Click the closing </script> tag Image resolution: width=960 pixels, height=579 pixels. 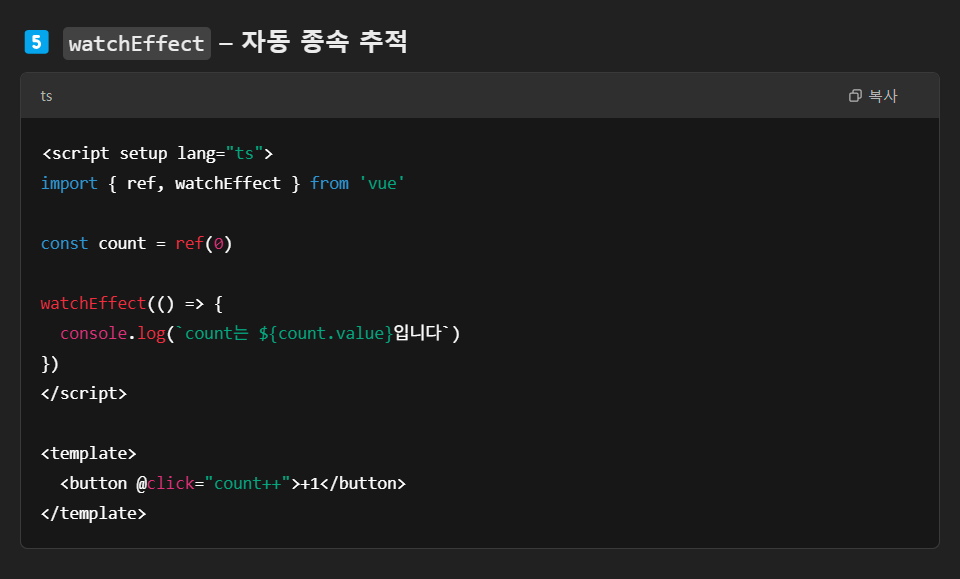(x=84, y=394)
